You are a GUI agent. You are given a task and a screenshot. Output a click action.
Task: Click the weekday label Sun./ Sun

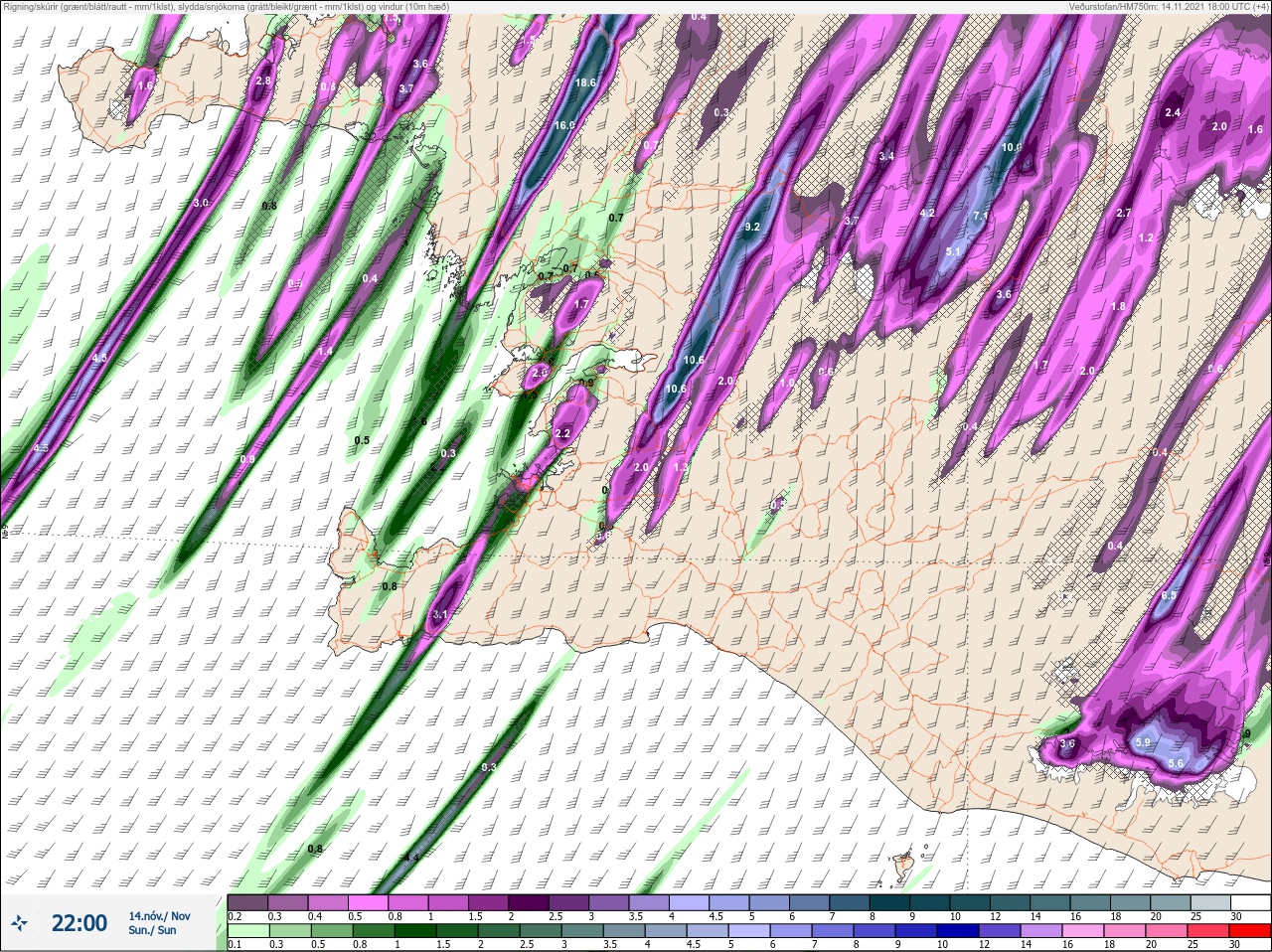click(152, 930)
